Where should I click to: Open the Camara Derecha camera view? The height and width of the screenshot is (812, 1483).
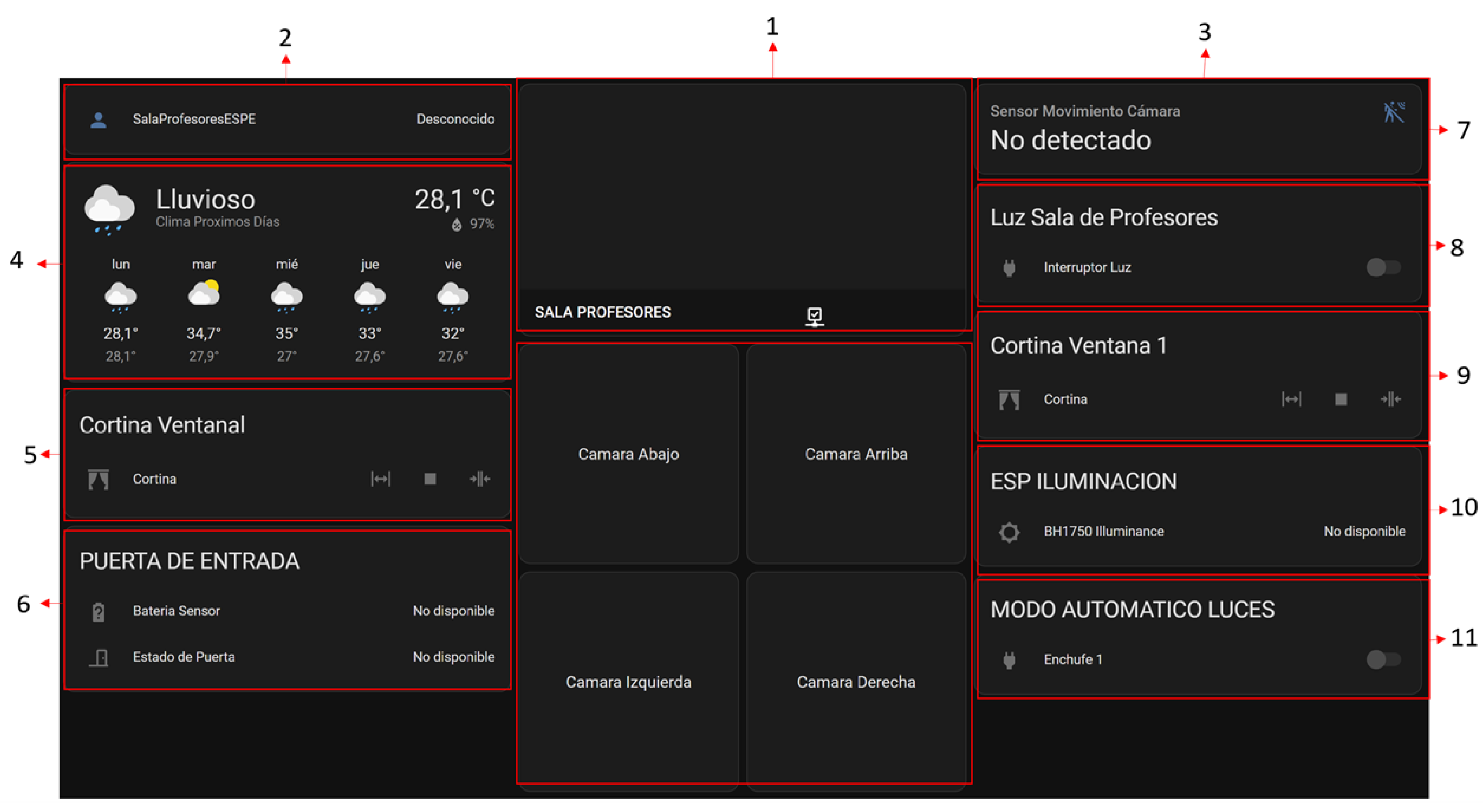click(x=856, y=682)
